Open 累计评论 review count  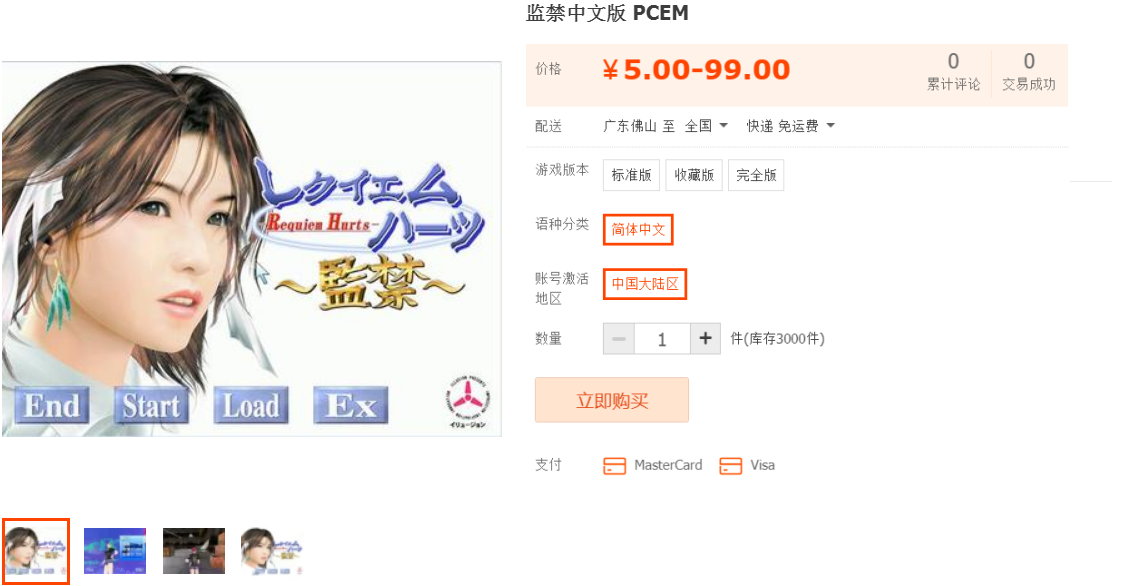coord(953,72)
